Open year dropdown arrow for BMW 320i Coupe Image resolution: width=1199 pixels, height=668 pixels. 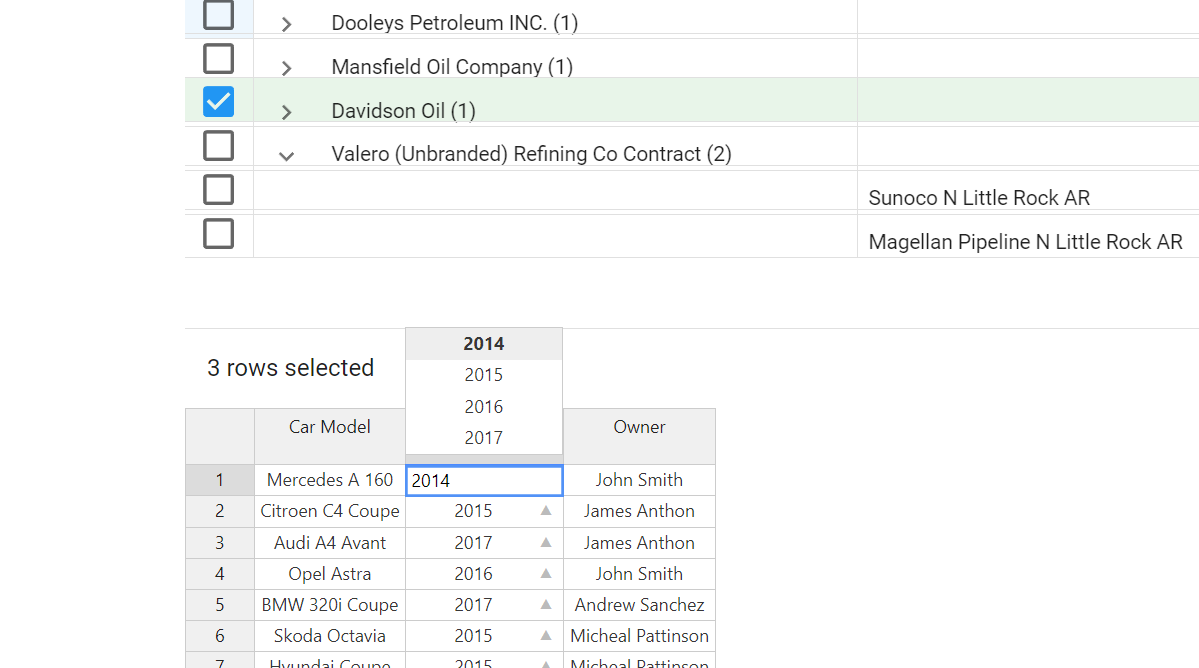coord(546,605)
